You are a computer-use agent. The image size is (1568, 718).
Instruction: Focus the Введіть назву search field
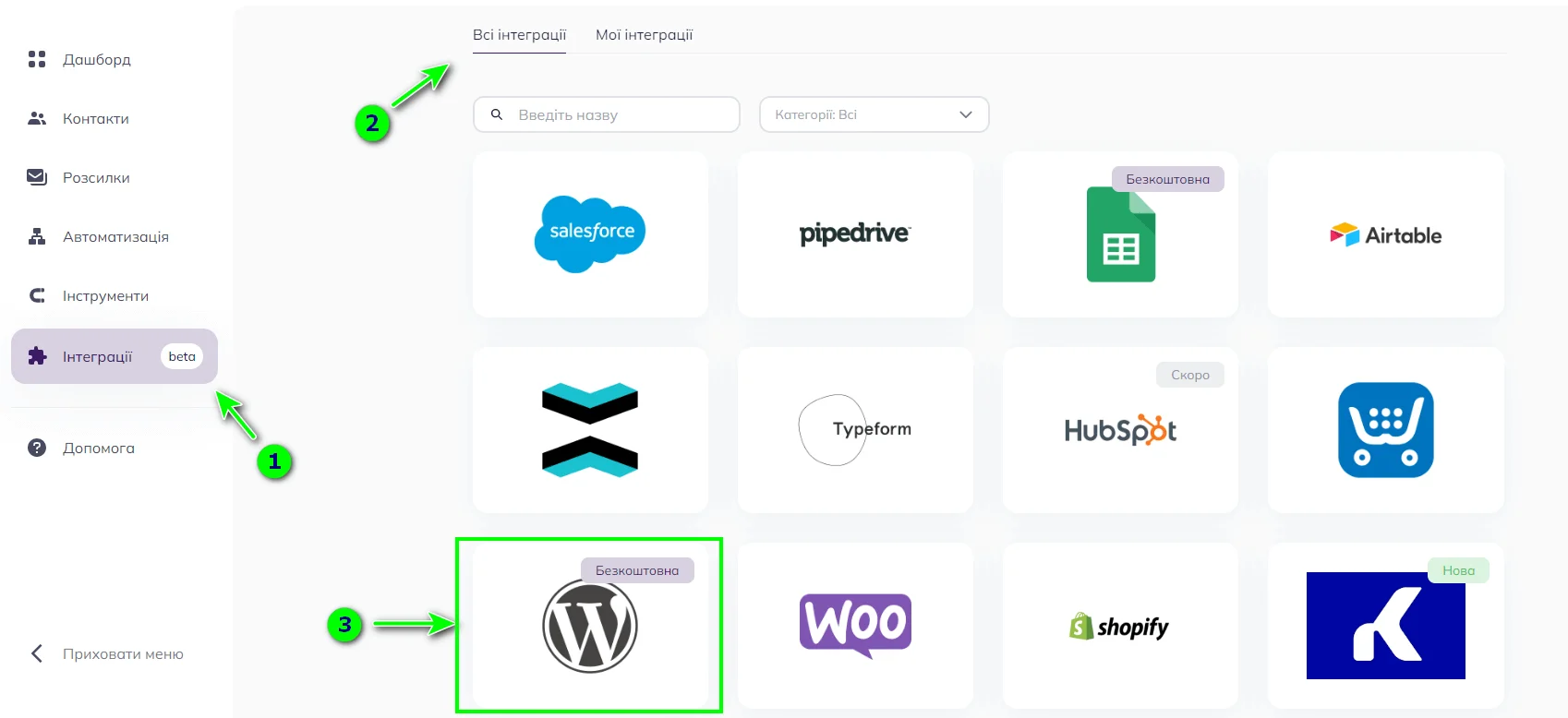pyautogui.click(x=607, y=114)
